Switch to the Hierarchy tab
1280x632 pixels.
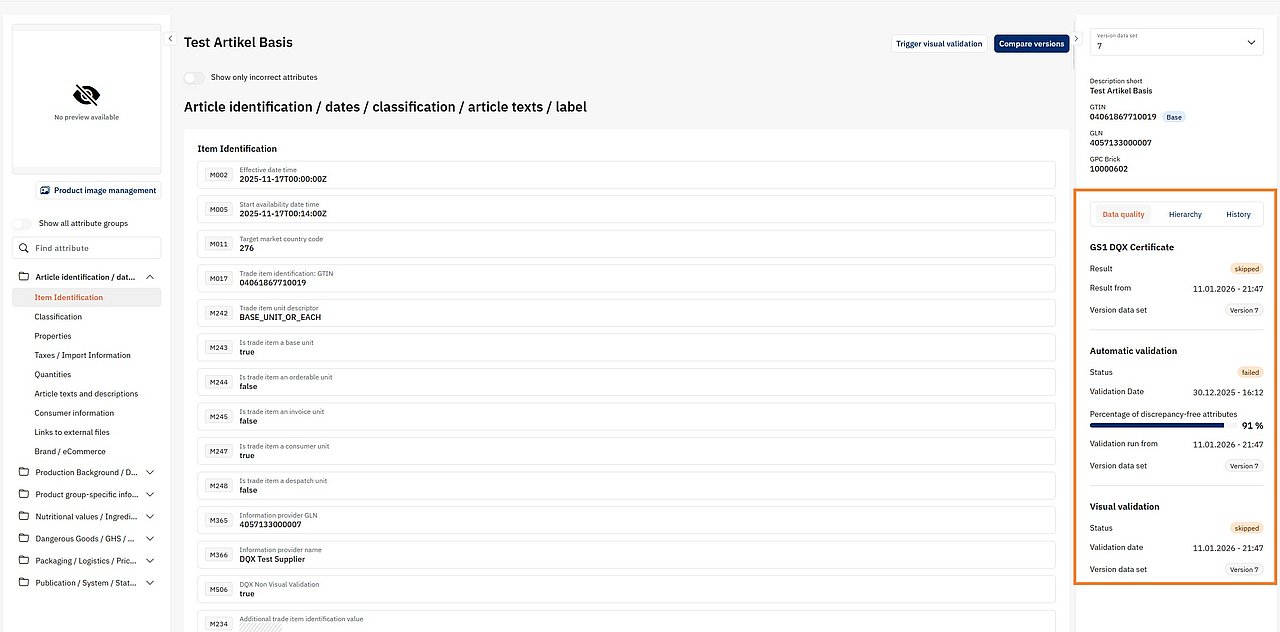tap(1185, 214)
